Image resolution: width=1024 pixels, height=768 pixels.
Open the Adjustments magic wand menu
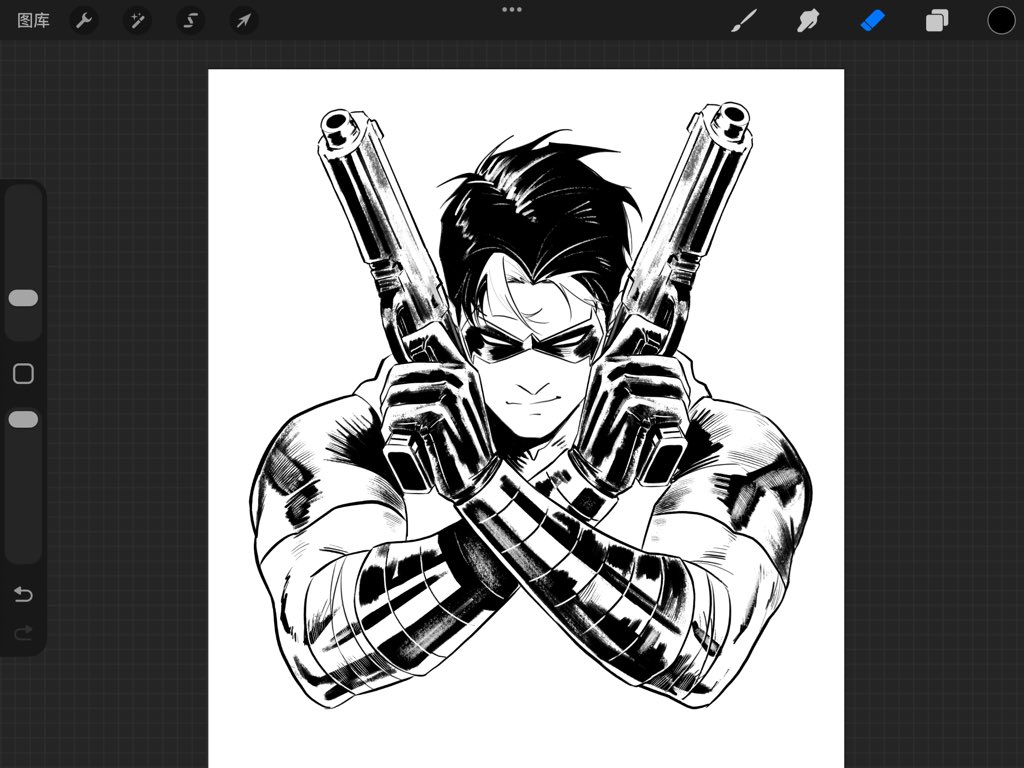137,21
